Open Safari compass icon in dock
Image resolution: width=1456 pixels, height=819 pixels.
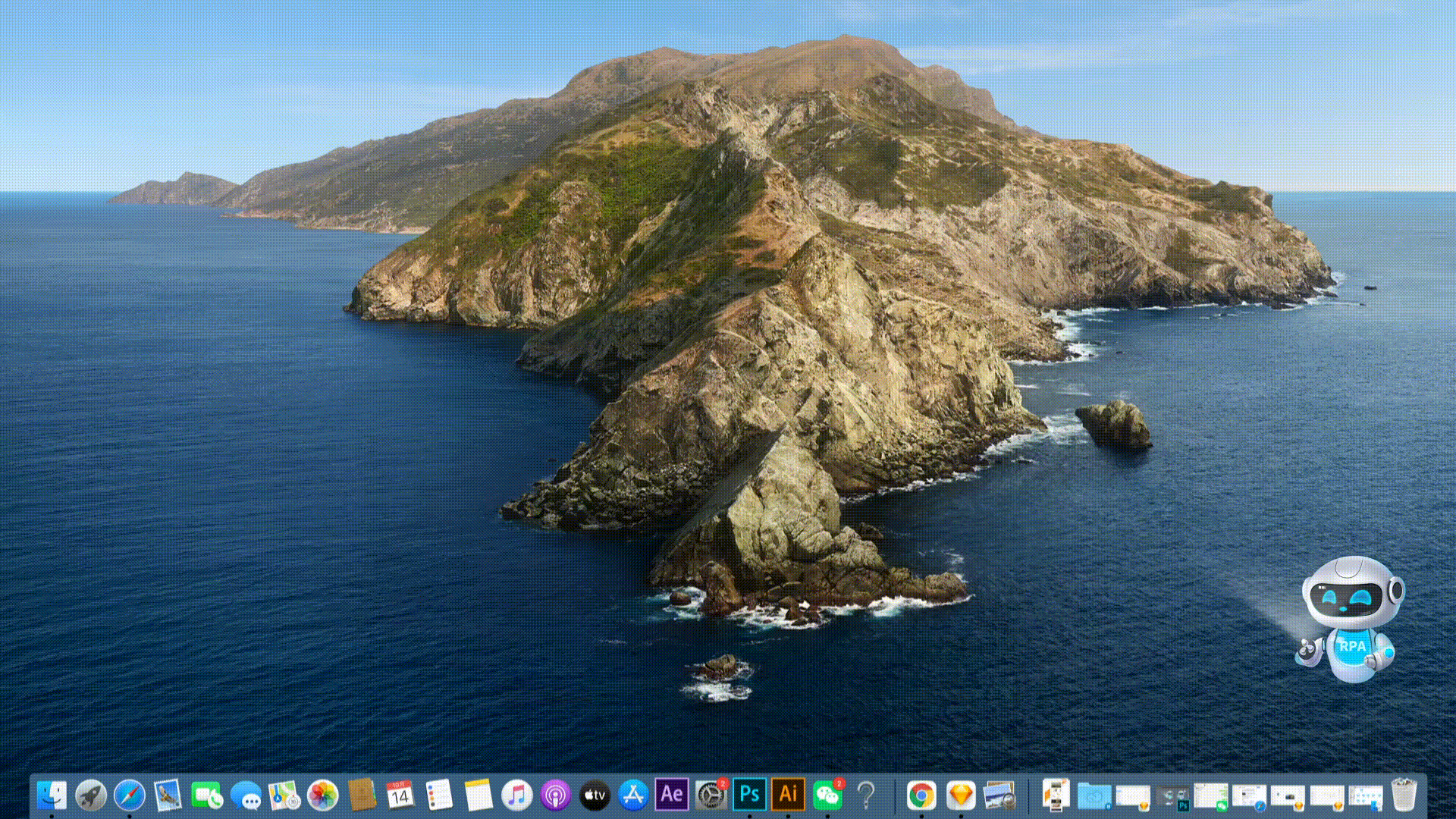[130, 795]
